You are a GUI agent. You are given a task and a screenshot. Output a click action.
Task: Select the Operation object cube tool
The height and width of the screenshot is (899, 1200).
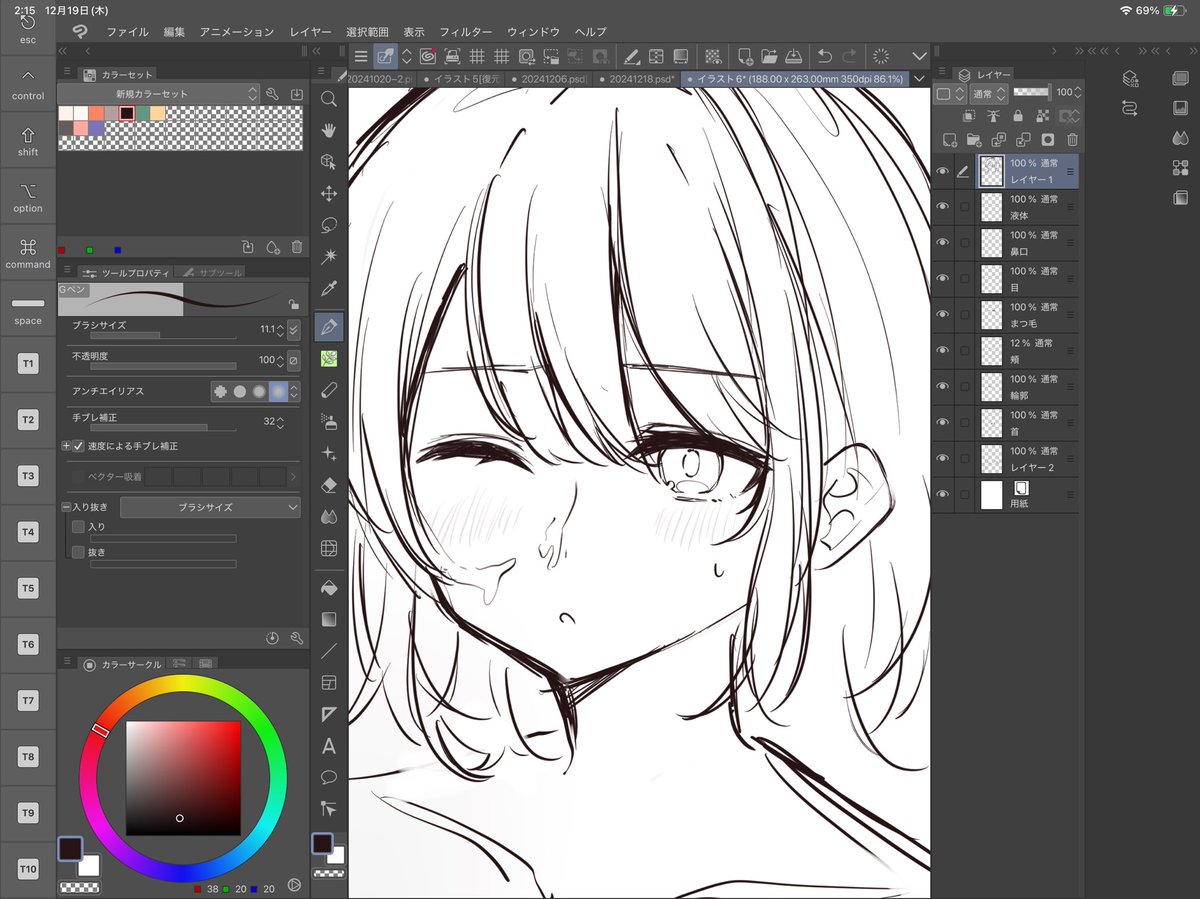328,161
